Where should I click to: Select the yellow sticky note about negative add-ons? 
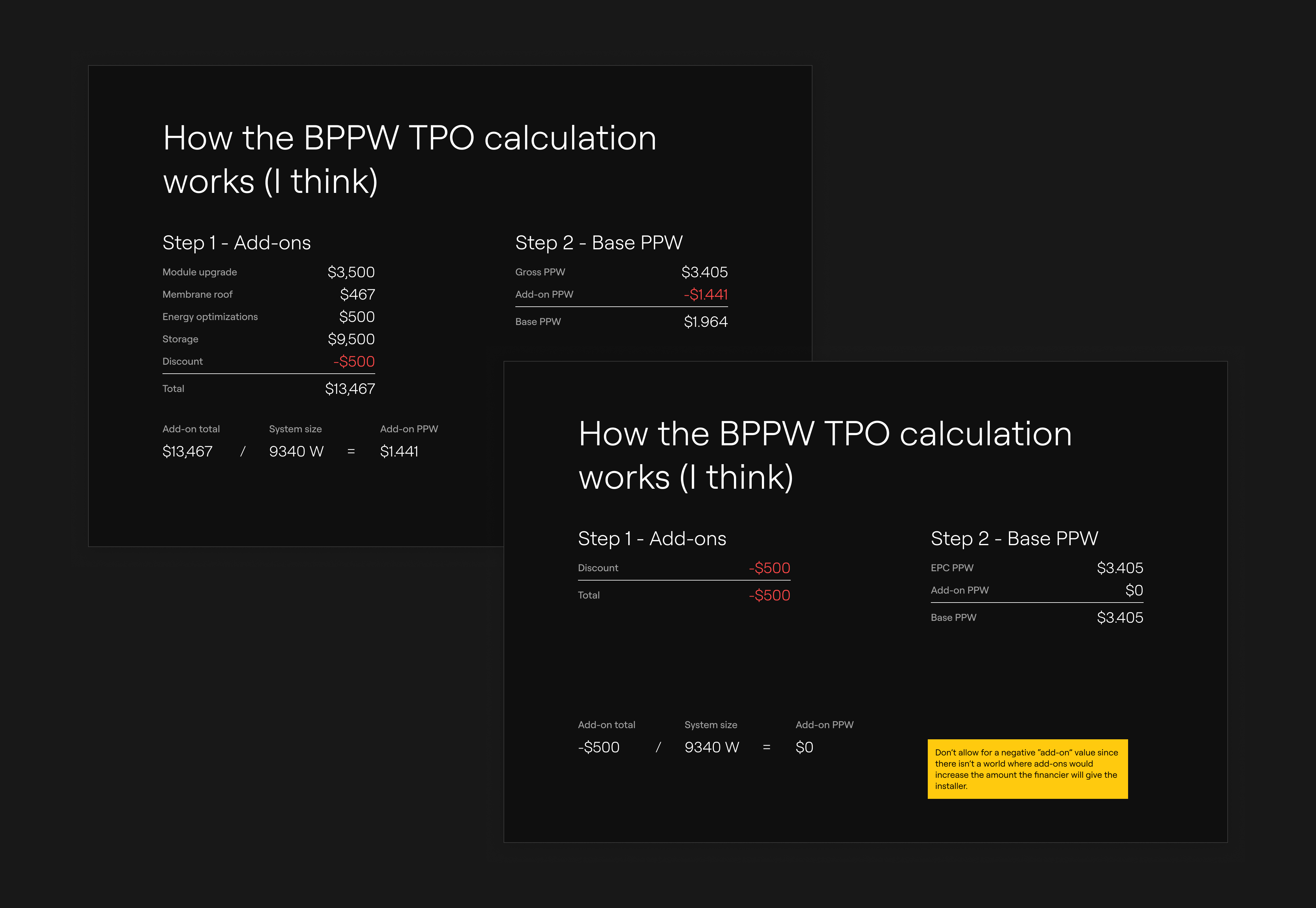1028,769
